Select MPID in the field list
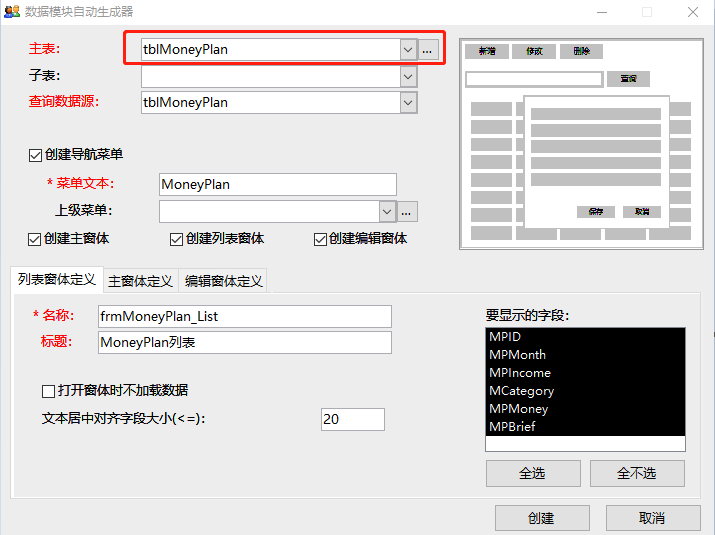Viewport: 715px width, 535px height. point(585,337)
